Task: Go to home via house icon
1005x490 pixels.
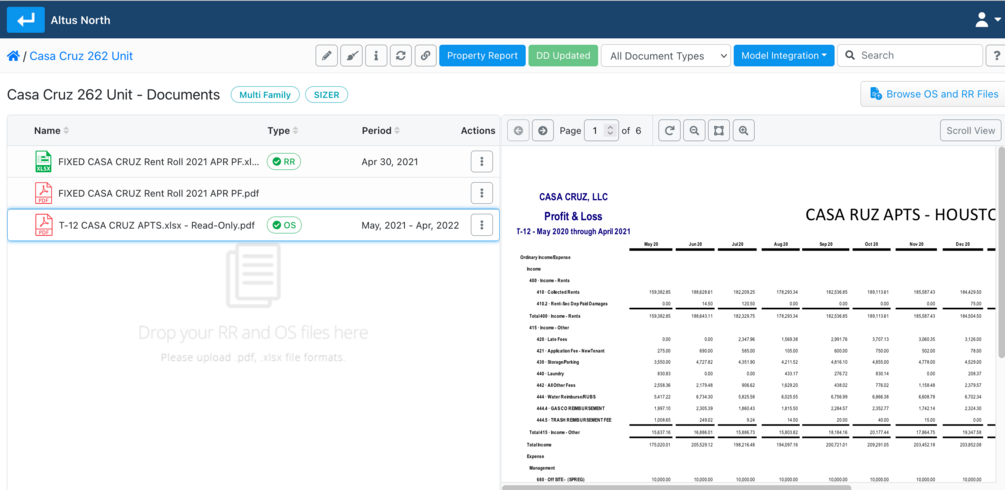Action: click(x=13, y=56)
